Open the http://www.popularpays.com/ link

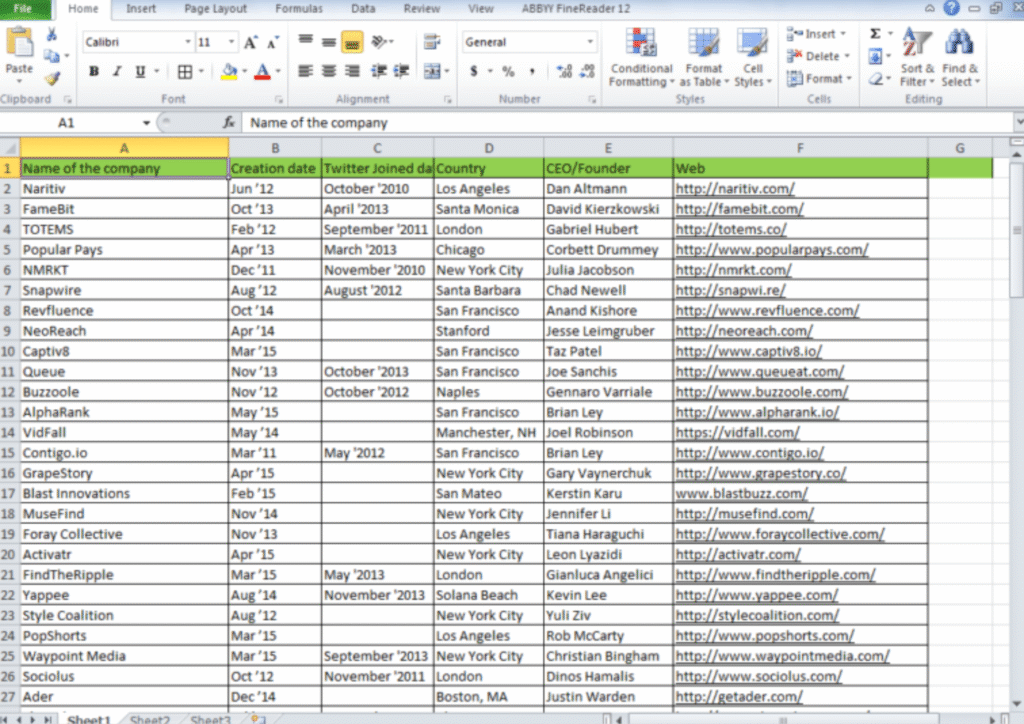click(x=772, y=249)
